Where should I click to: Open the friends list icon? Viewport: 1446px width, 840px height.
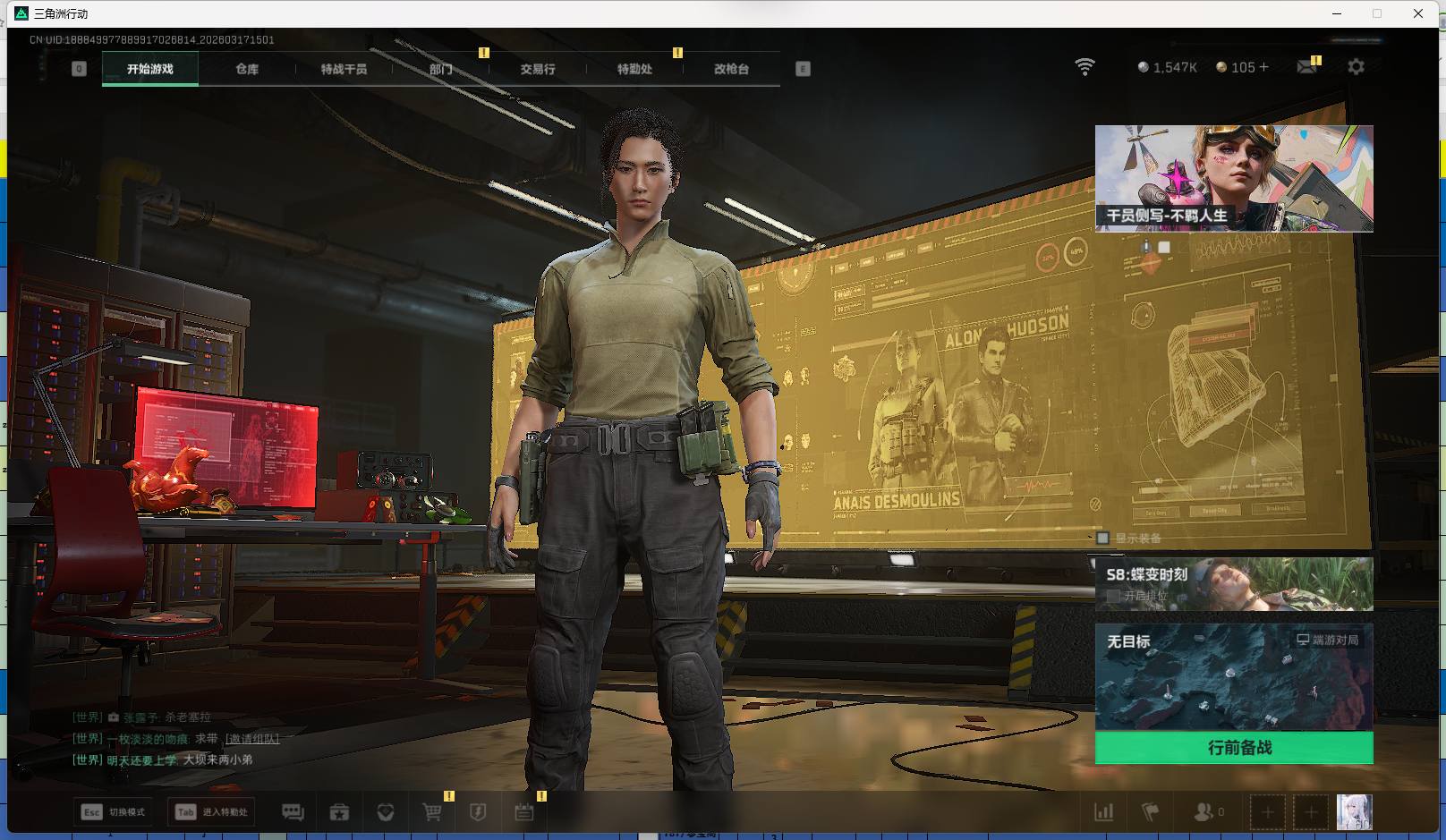[1207, 812]
